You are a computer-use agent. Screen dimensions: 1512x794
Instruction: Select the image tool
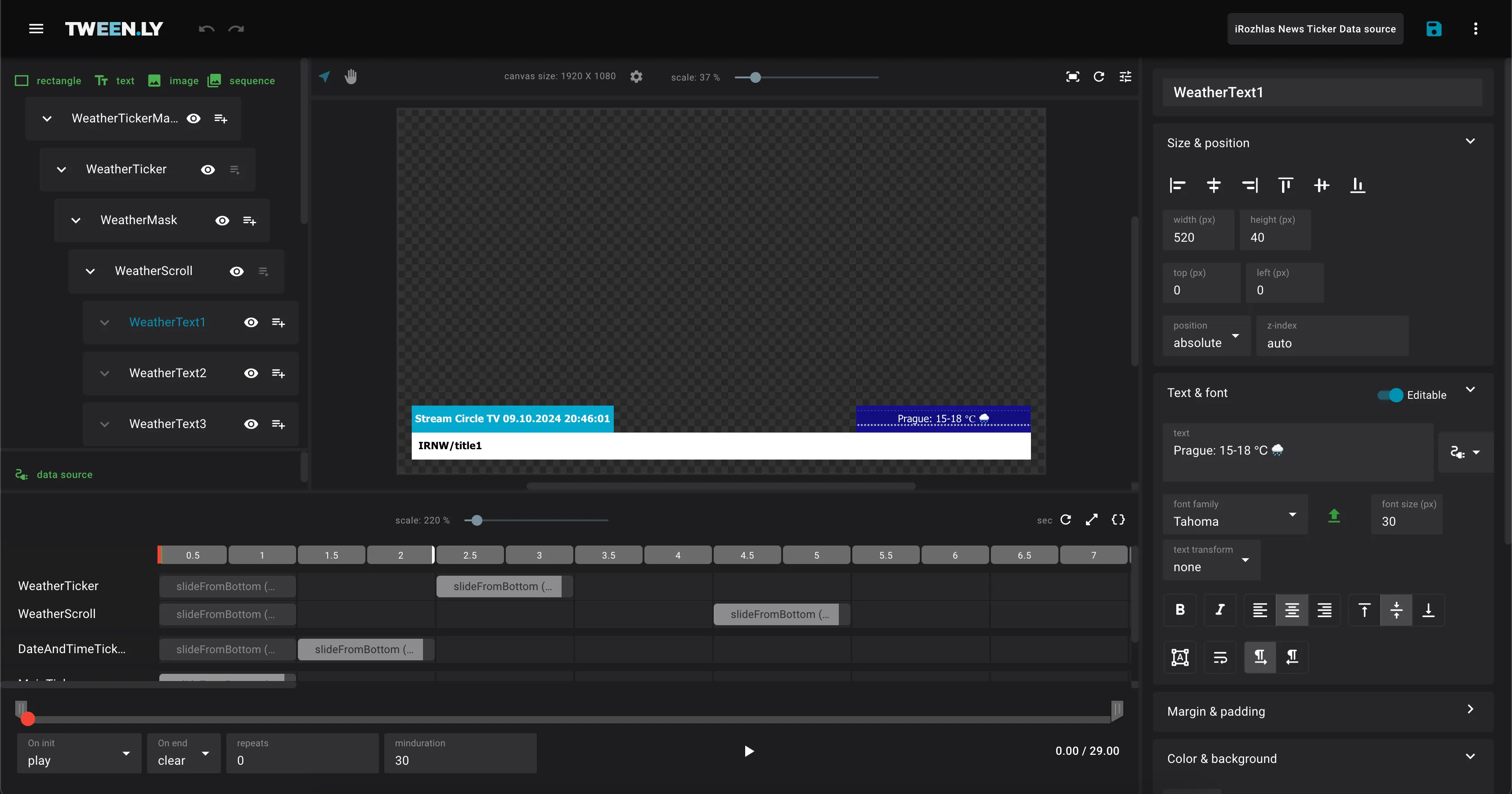[x=172, y=81]
